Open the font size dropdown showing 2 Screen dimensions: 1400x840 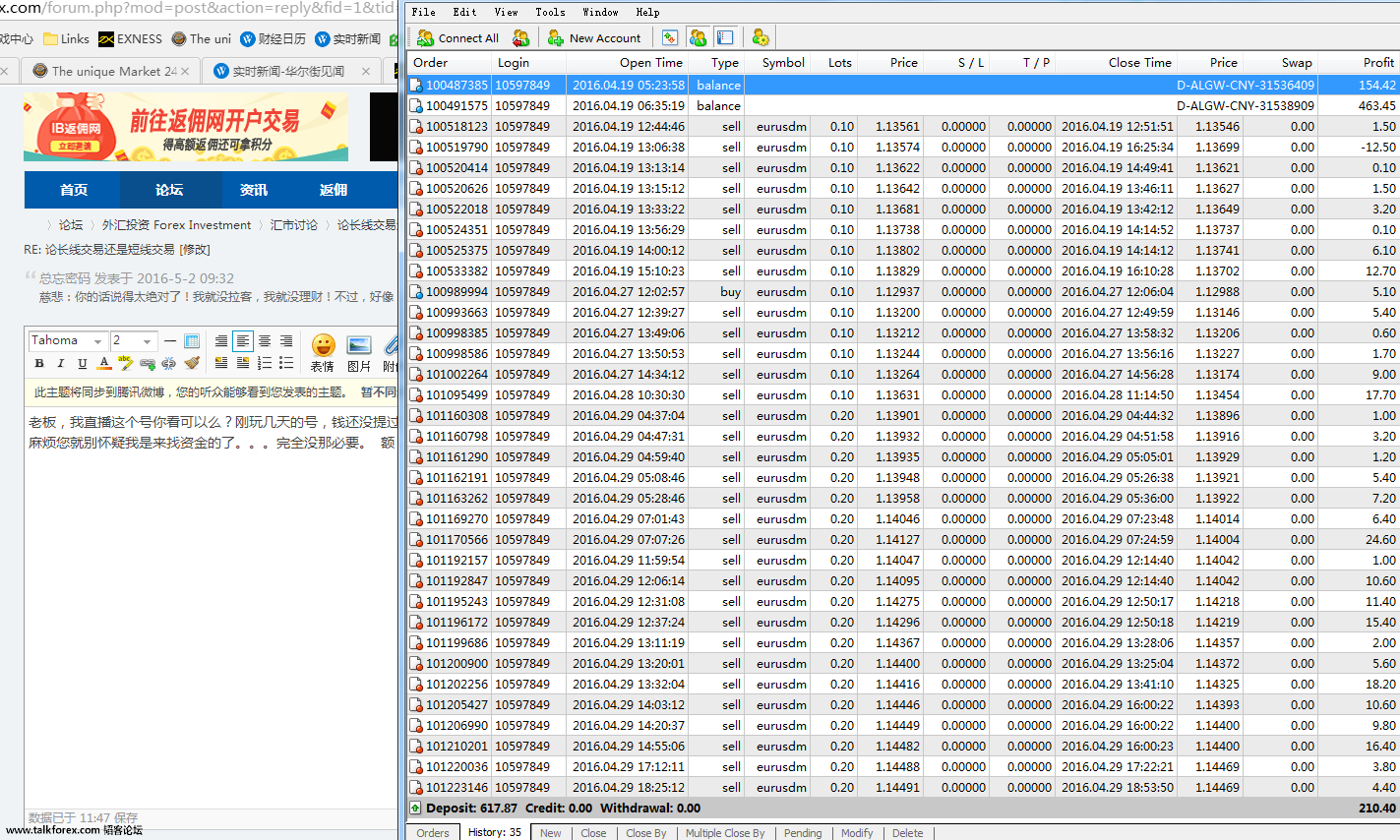[x=133, y=340]
